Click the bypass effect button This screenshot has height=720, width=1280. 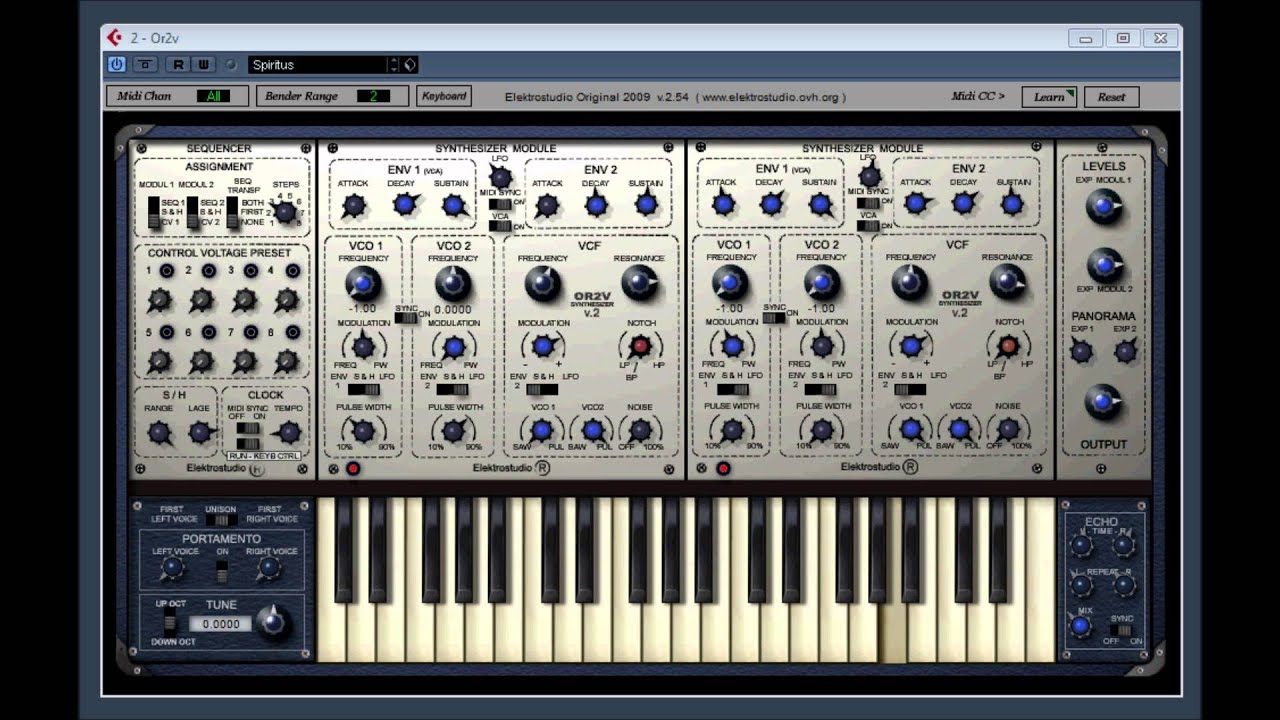coord(146,65)
